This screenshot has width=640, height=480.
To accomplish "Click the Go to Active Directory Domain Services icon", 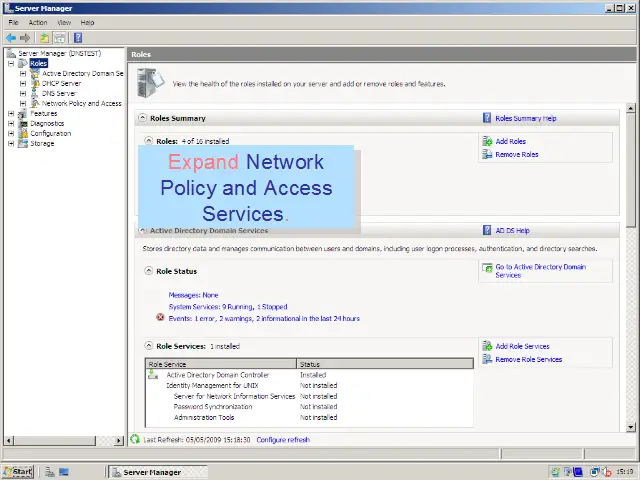I will [x=487, y=268].
